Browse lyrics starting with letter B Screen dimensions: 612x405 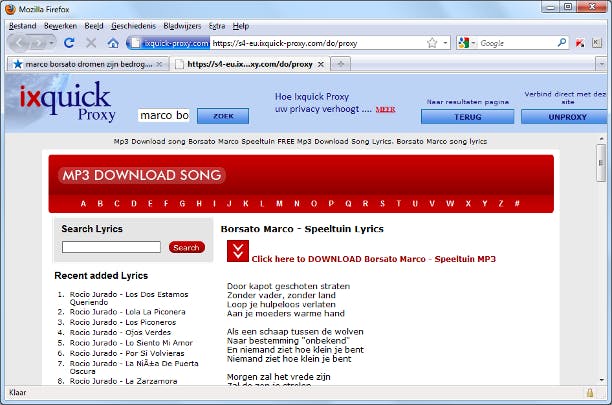[x=100, y=203]
